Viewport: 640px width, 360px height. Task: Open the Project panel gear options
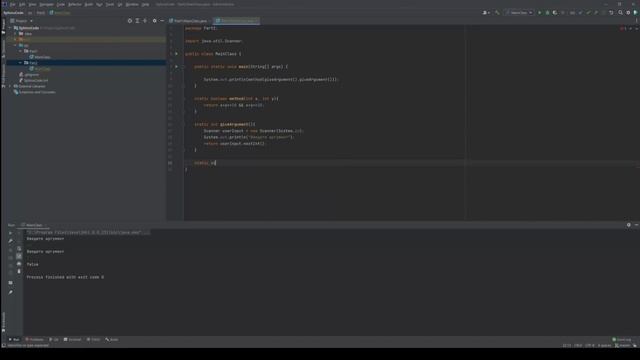(154, 21)
